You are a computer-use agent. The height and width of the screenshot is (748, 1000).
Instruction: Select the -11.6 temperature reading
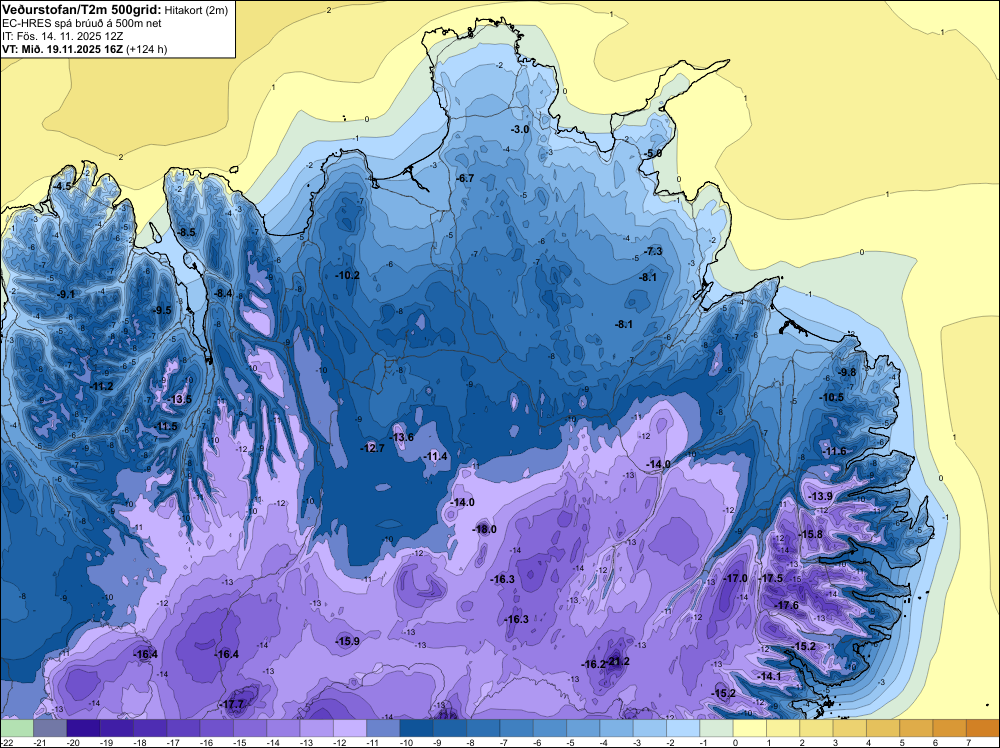point(834,451)
